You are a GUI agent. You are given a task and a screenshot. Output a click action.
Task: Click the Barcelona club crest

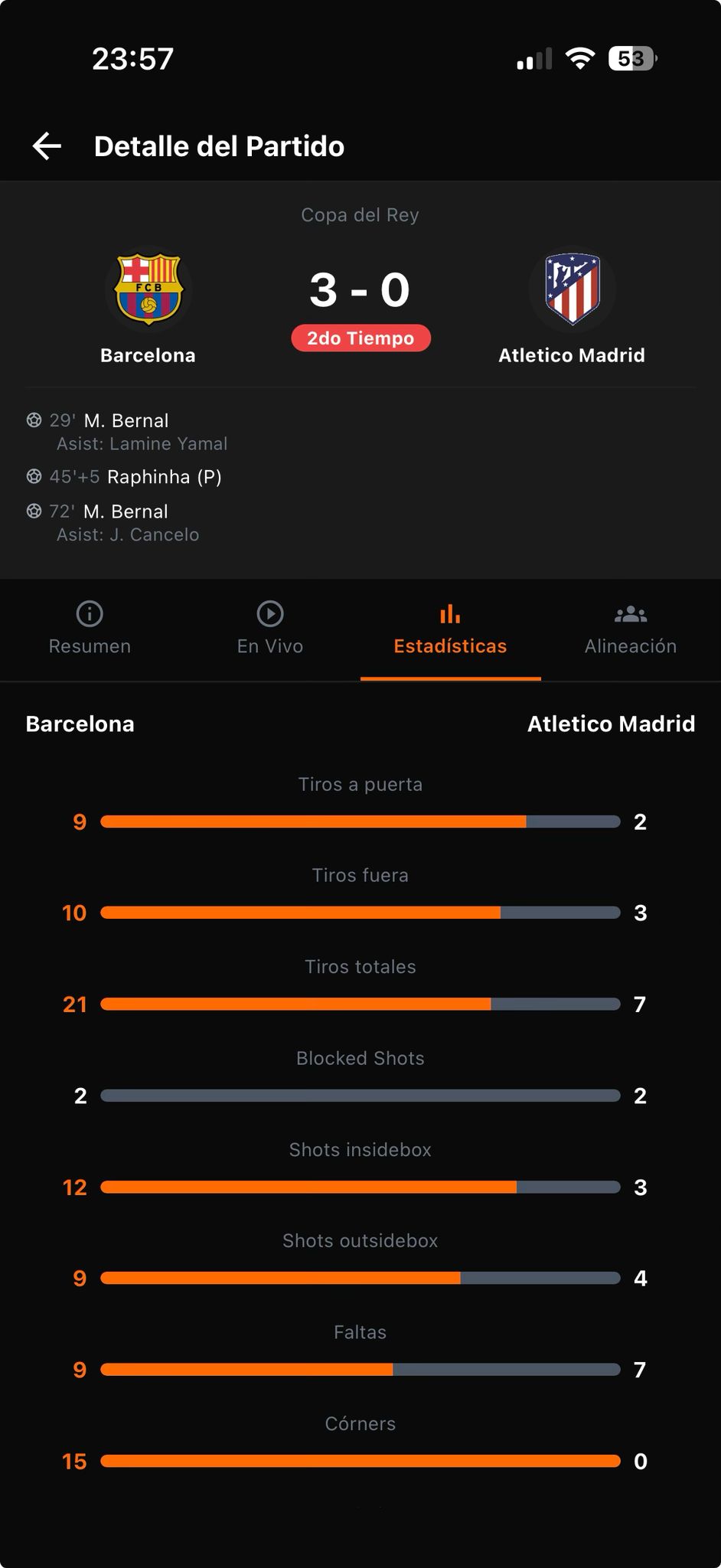[148, 289]
